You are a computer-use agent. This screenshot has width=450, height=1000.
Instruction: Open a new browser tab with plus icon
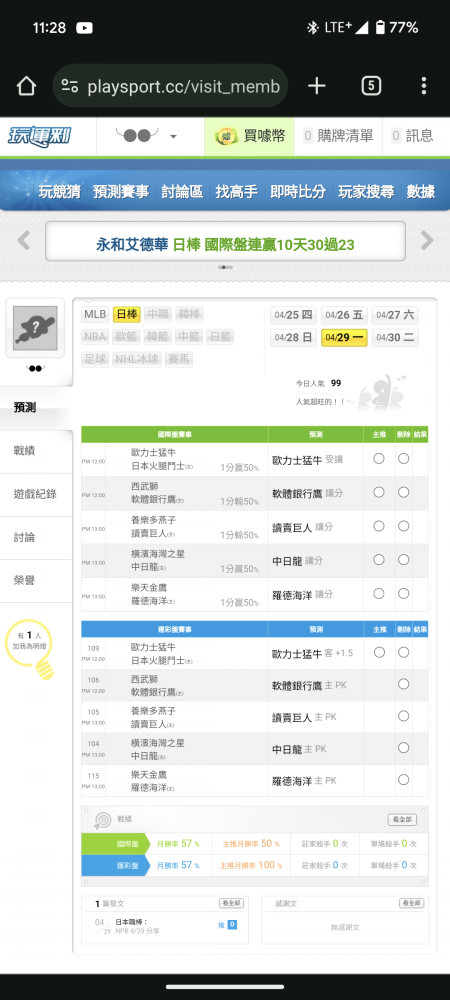coord(317,86)
